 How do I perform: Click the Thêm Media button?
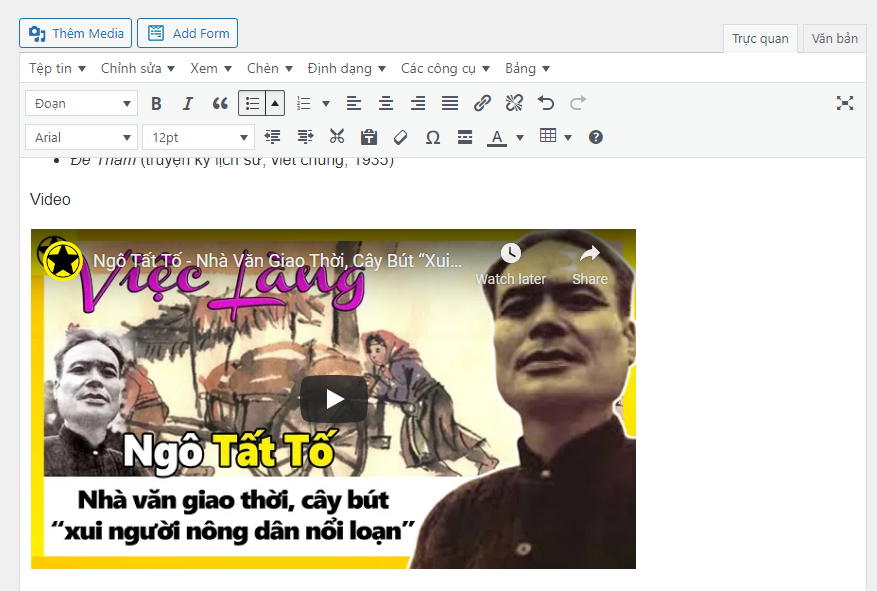pyautogui.click(x=76, y=33)
